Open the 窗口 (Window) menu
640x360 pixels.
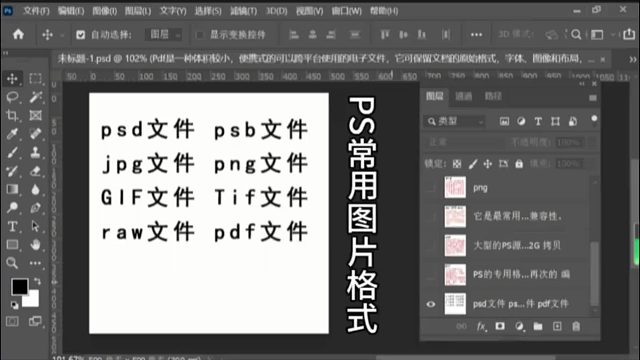click(347, 11)
